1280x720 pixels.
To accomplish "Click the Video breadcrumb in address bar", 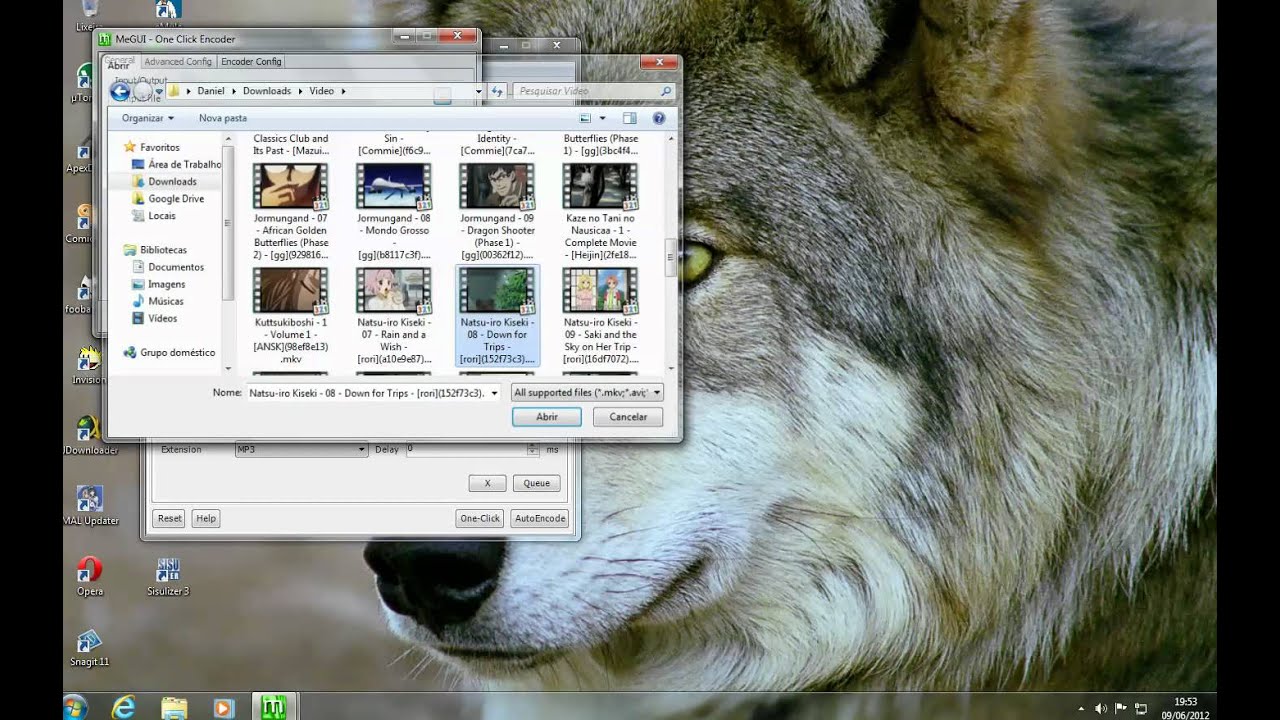I will tap(321, 91).
